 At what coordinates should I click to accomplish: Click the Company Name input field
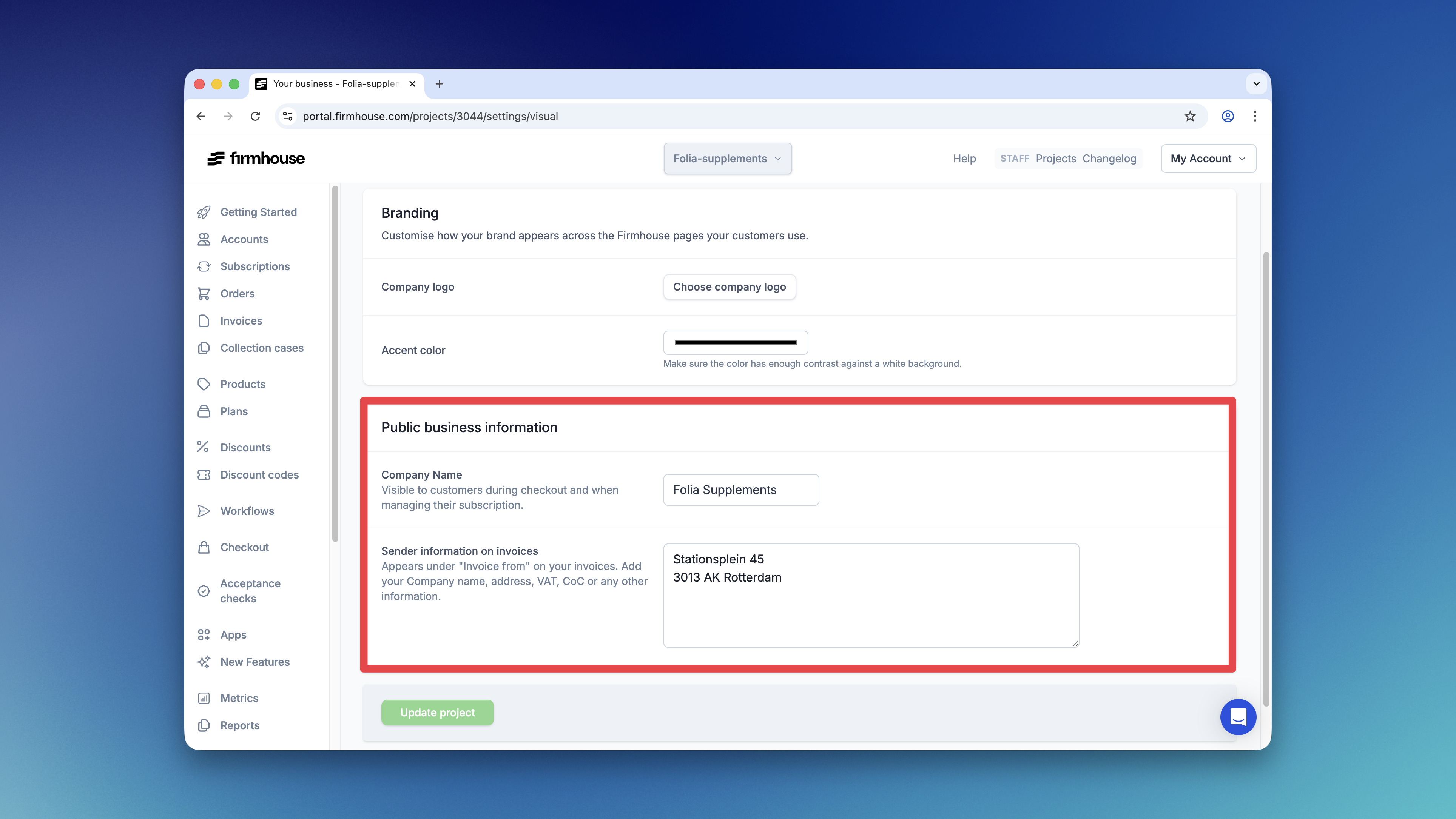(740, 490)
